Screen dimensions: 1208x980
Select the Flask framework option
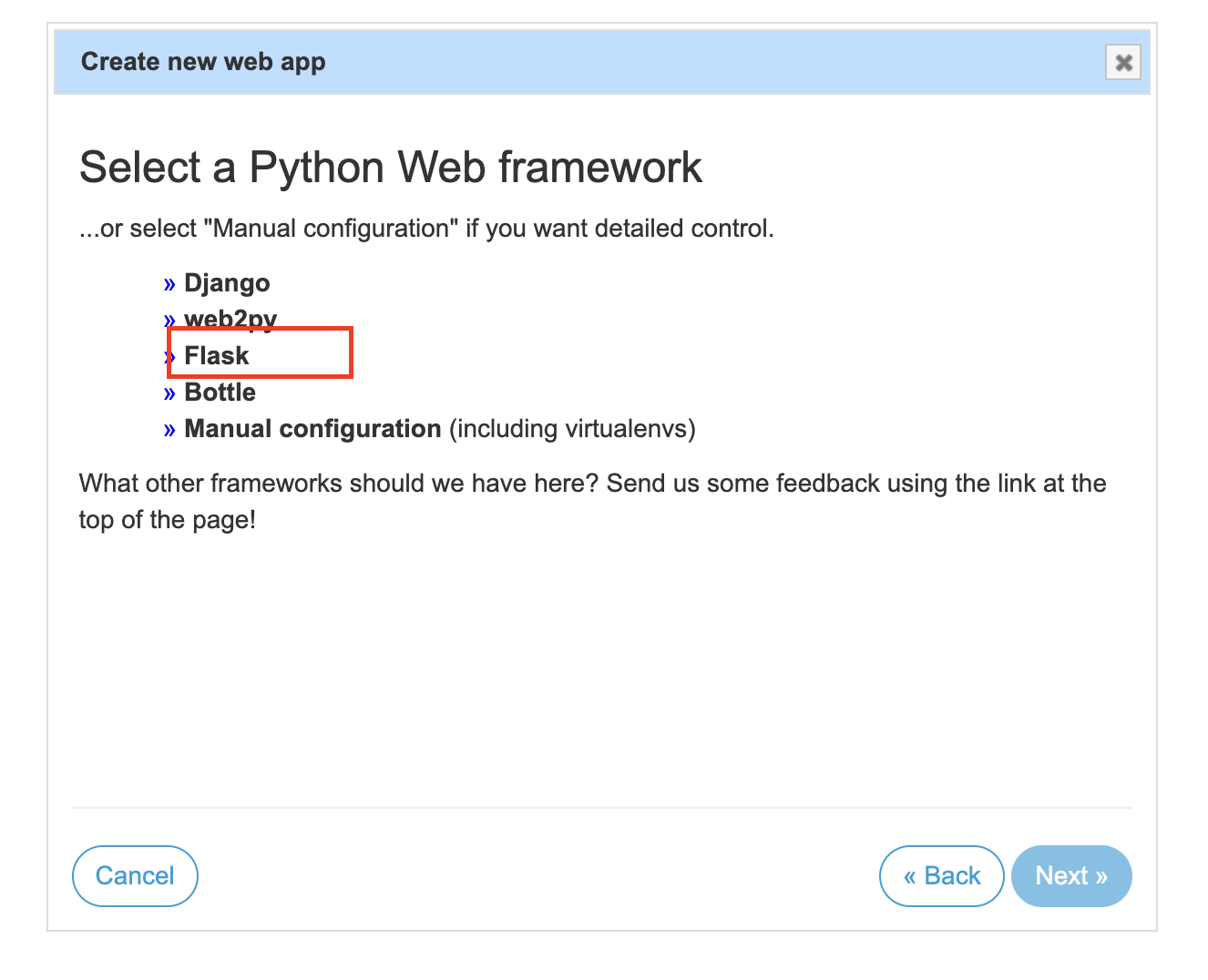tap(216, 355)
